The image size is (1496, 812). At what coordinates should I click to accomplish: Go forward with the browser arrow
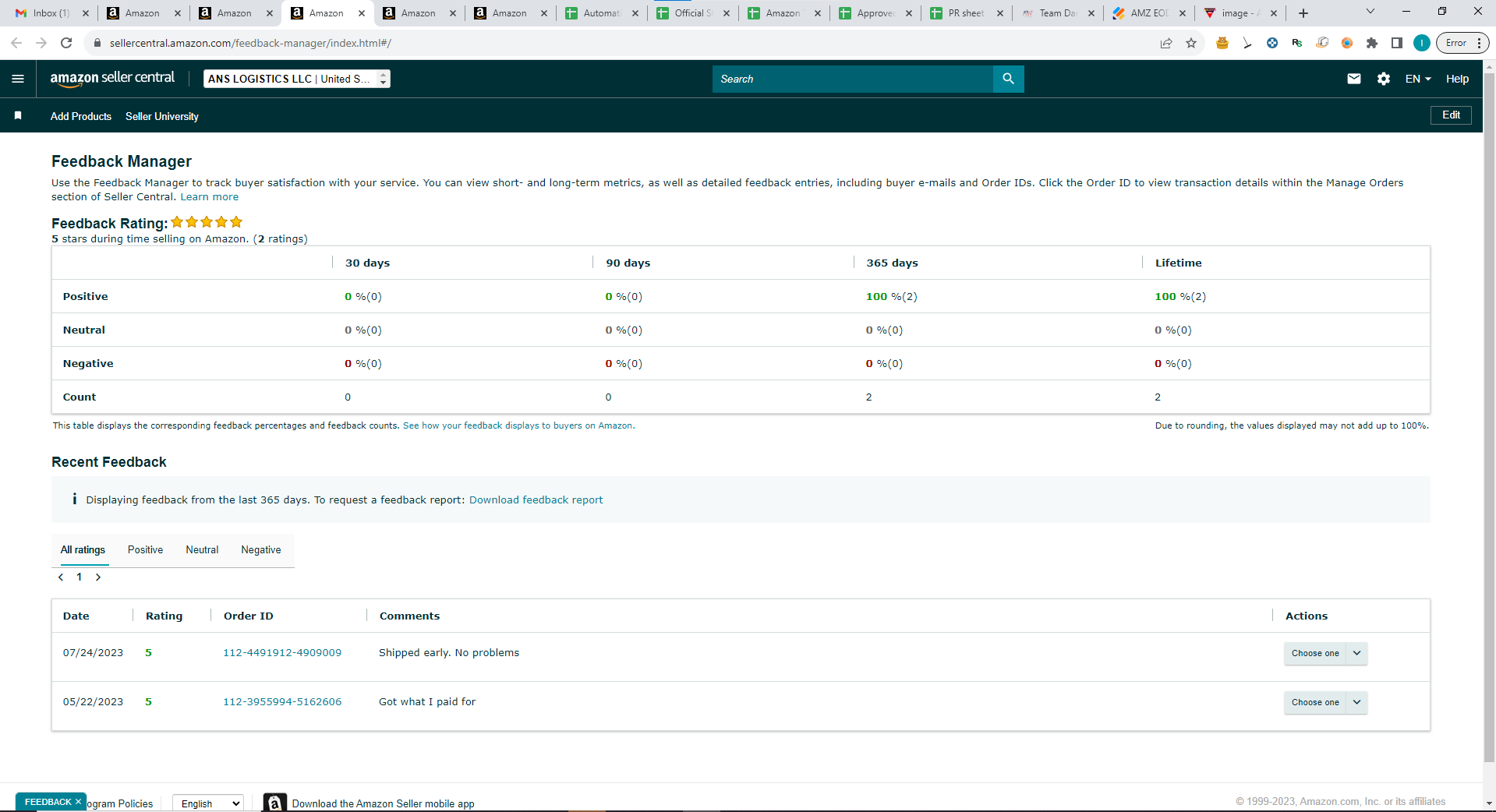tap(41, 43)
